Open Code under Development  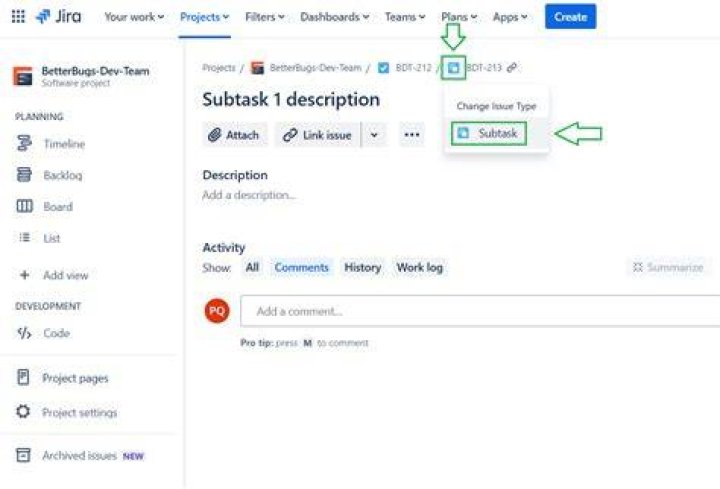pos(56,333)
